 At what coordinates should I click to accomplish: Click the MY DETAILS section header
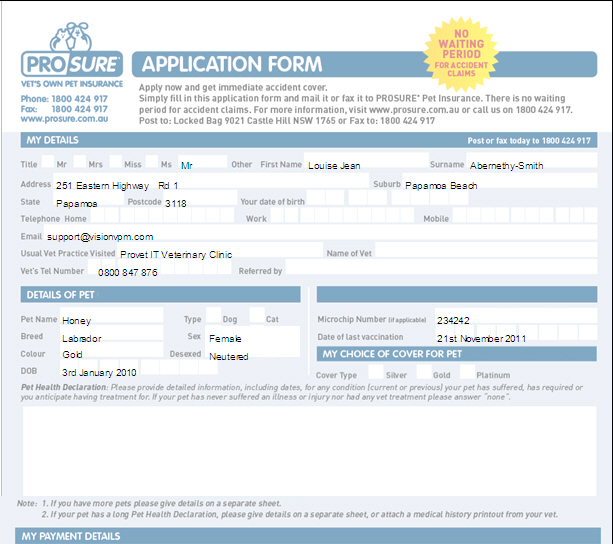309,140
